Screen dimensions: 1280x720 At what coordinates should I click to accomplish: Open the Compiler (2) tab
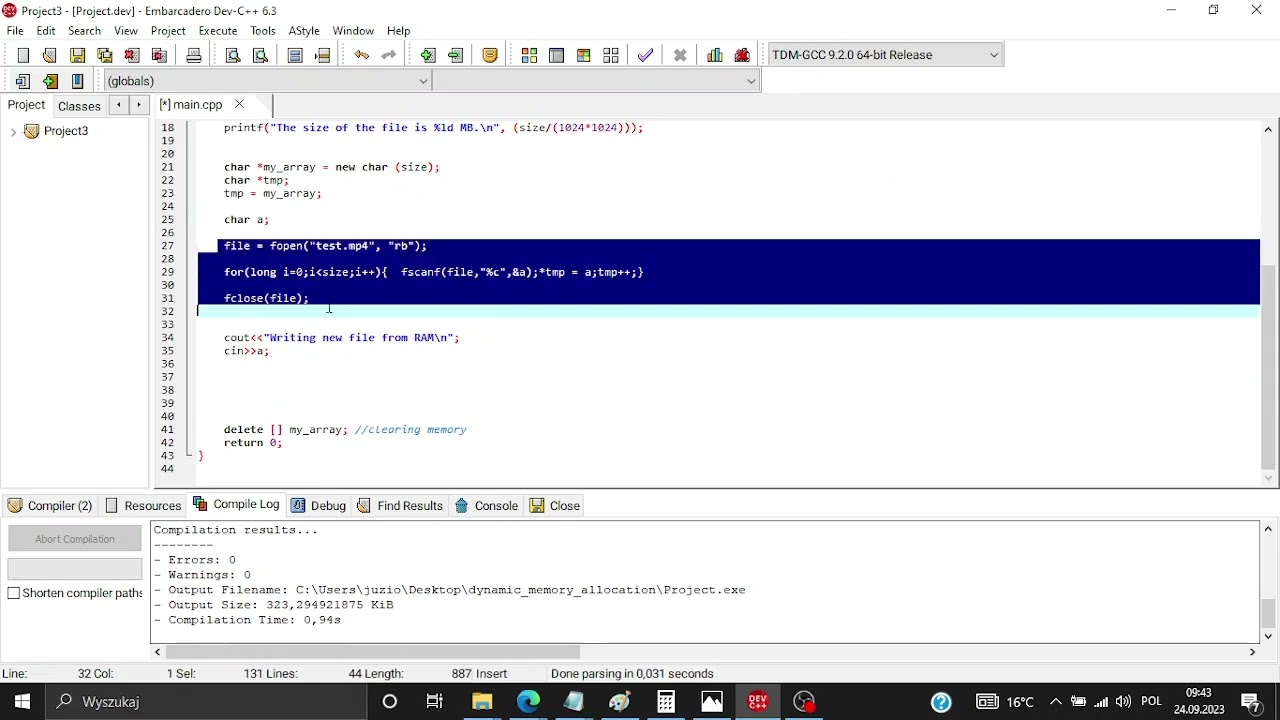tap(50, 506)
